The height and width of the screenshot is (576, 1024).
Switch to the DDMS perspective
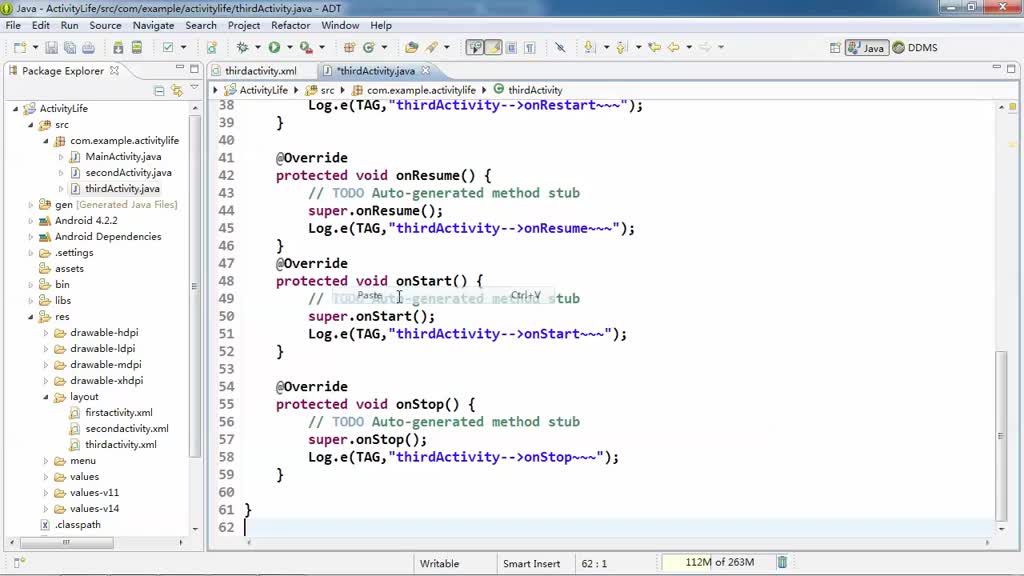coord(915,48)
